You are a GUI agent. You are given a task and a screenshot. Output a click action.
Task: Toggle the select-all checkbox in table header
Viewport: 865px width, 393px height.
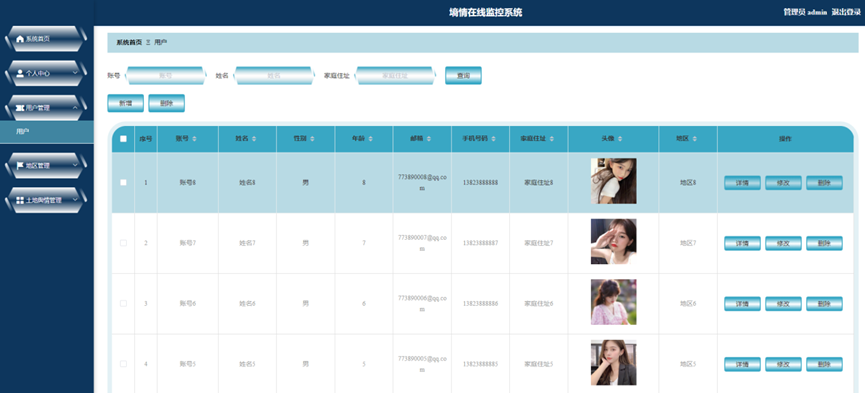123,139
